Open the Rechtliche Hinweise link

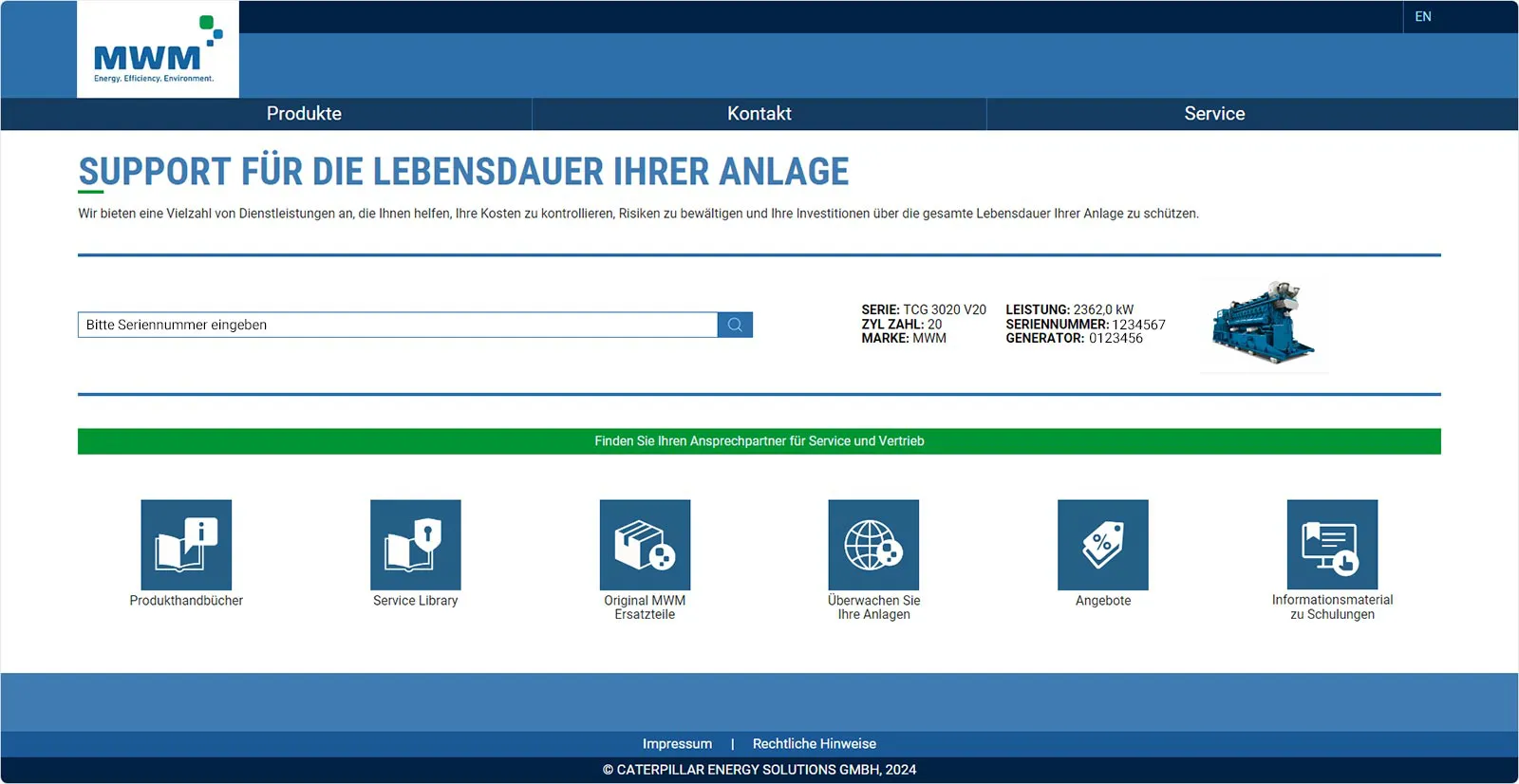tap(815, 744)
